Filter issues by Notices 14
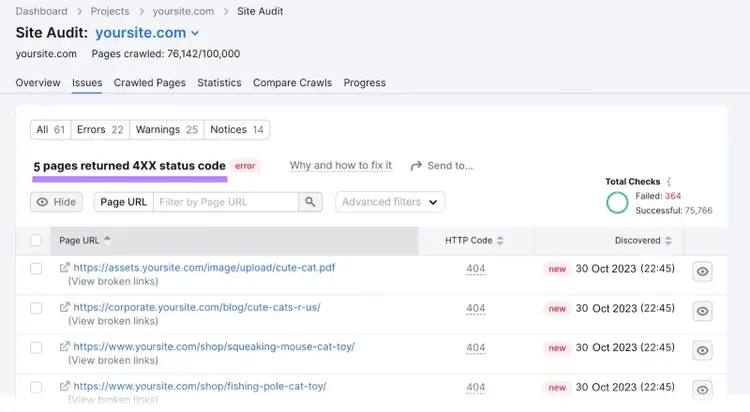750x412 pixels. 237,130
